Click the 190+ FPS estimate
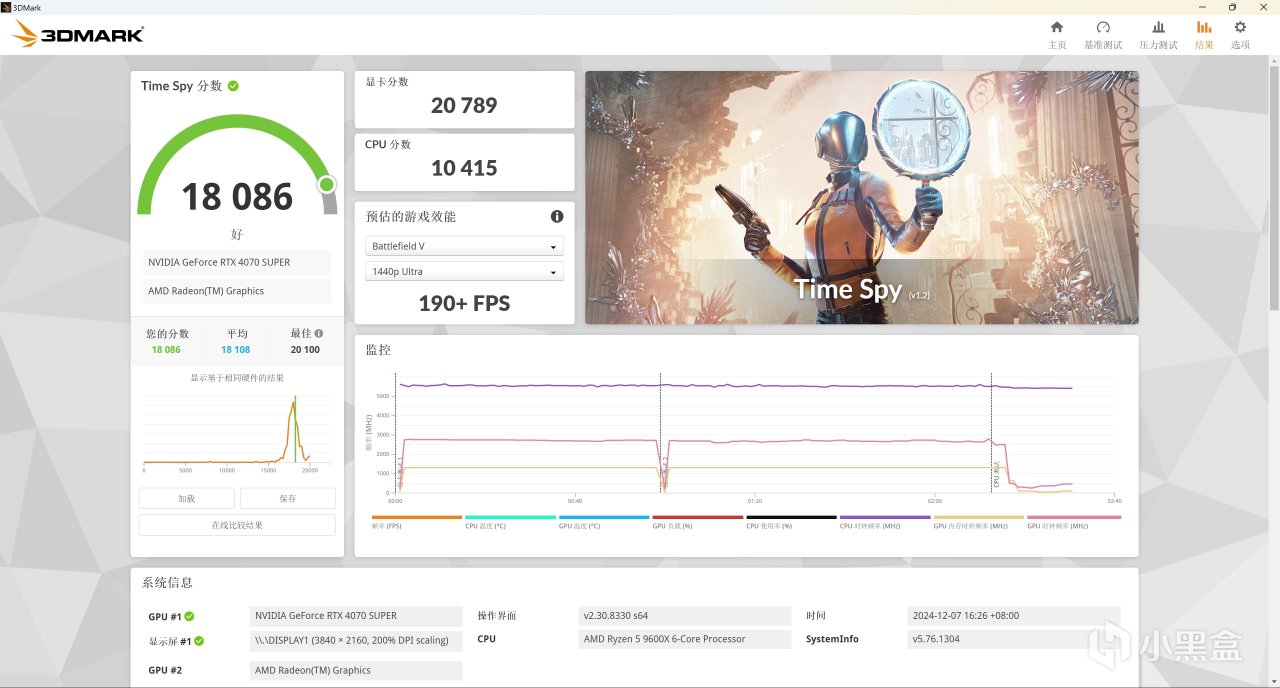Screen dimensions: 1280x688 coord(464,304)
